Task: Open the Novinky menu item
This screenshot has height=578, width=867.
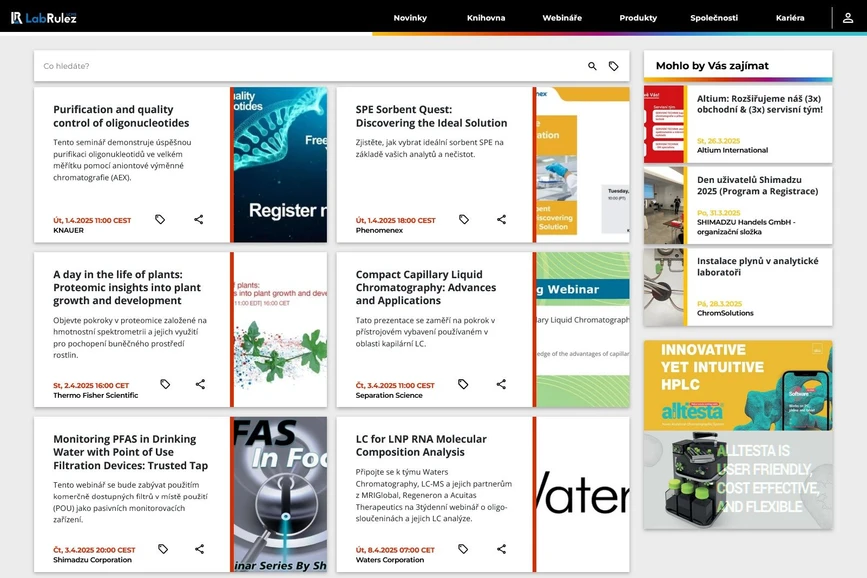Action: 410,18
